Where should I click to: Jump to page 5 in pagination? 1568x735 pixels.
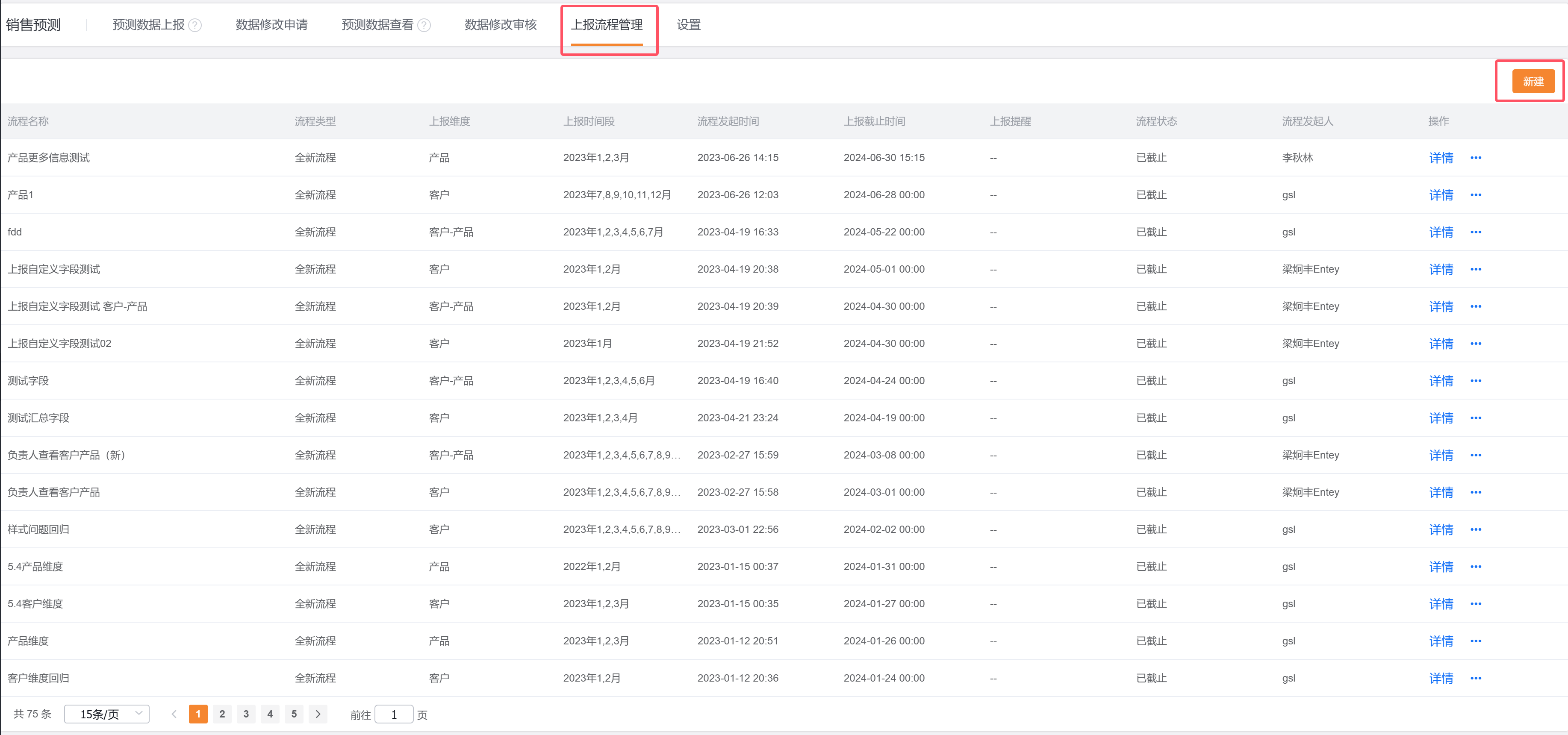(294, 714)
